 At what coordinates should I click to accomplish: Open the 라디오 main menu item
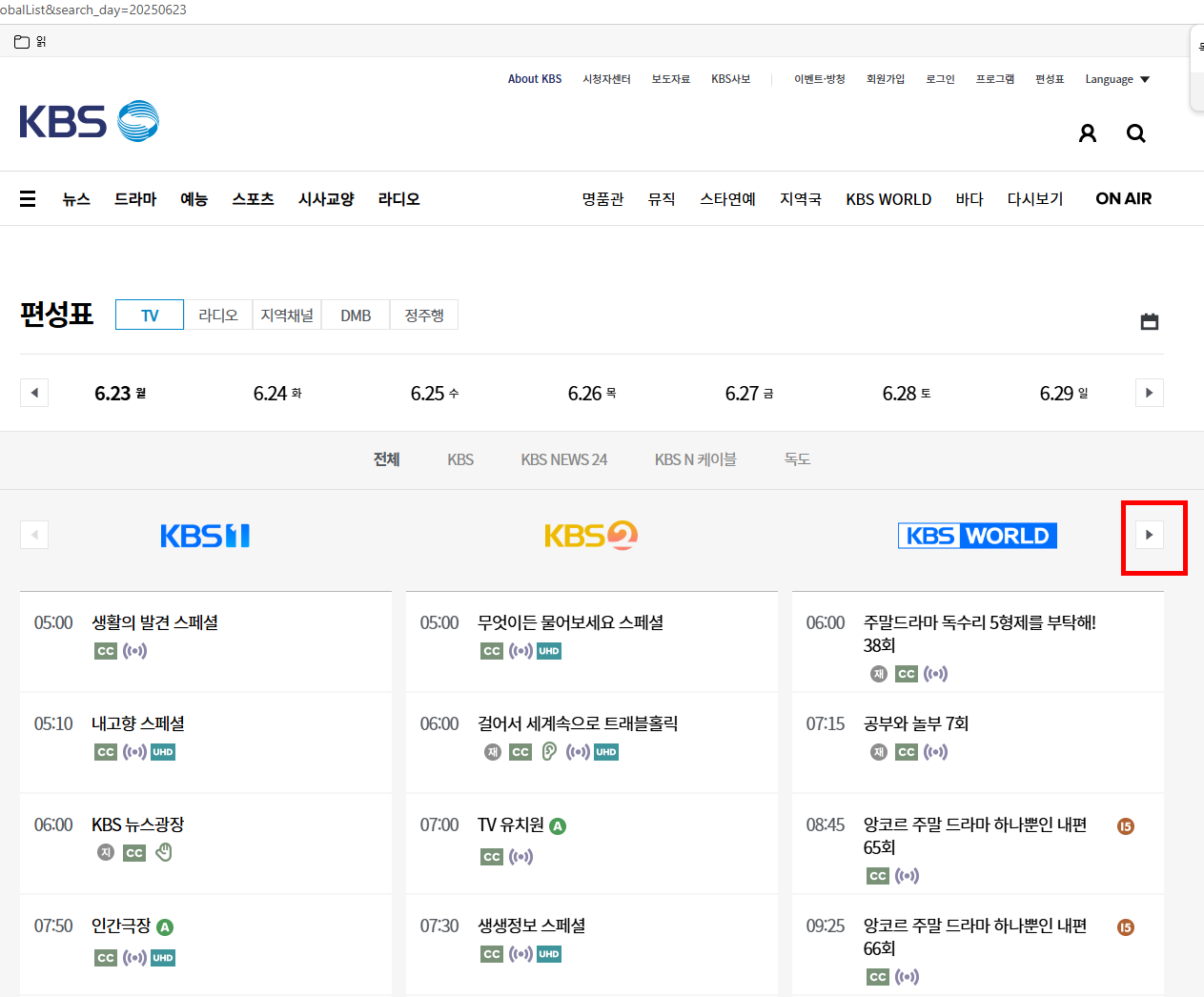pos(399,199)
